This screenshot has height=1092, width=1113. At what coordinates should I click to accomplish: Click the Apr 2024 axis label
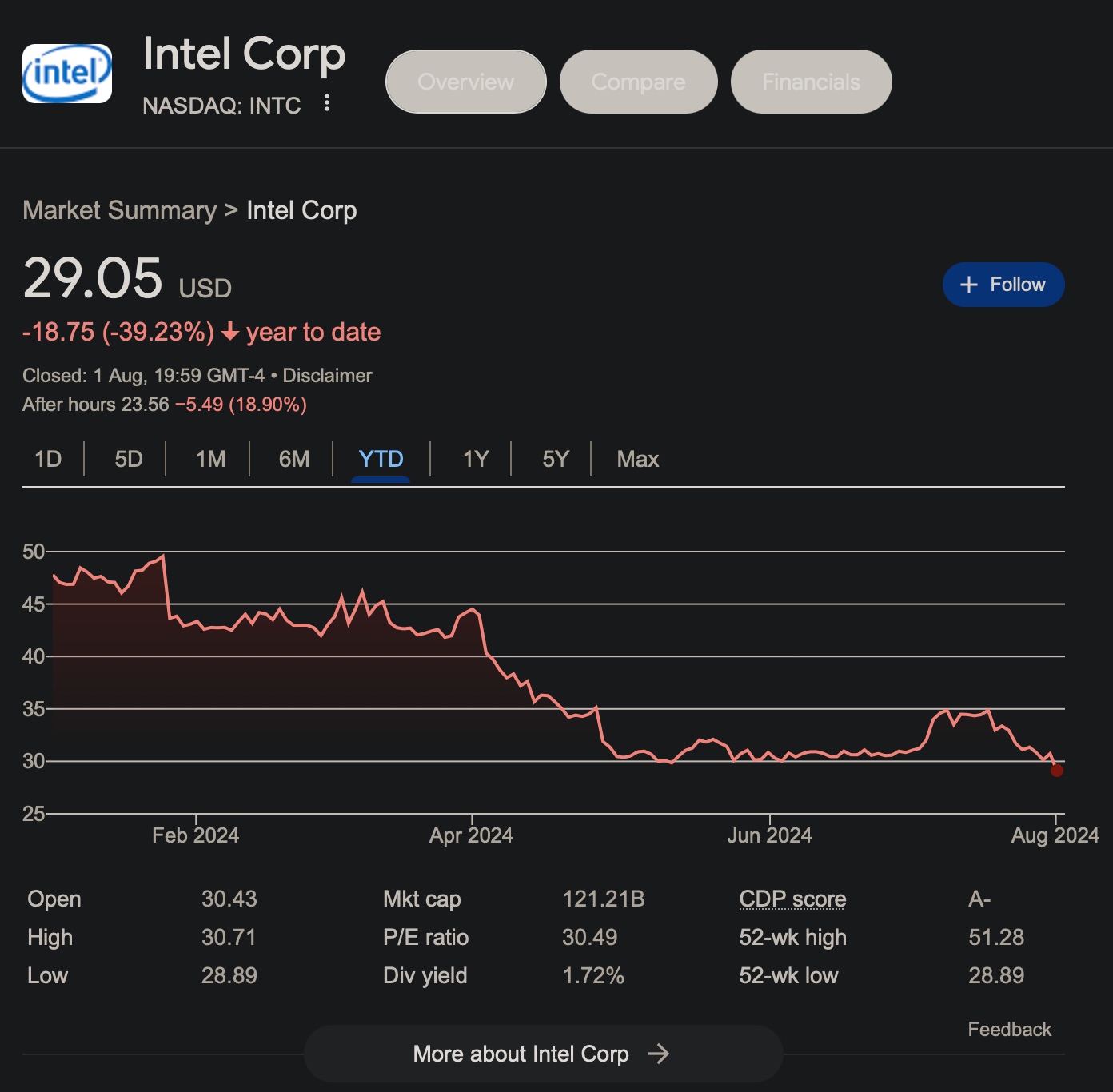pyautogui.click(x=471, y=835)
